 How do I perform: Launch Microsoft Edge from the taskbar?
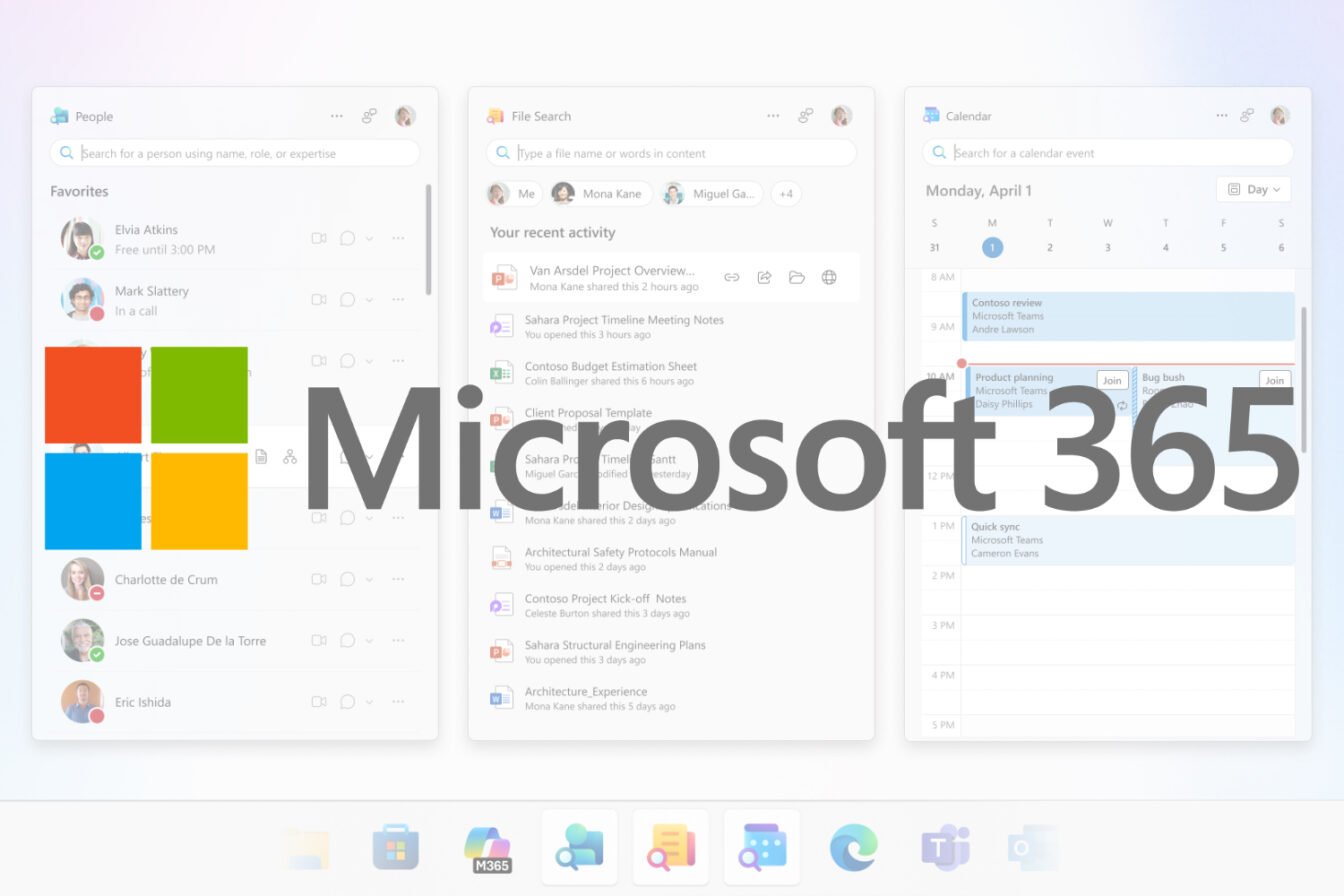coord(852,847)
